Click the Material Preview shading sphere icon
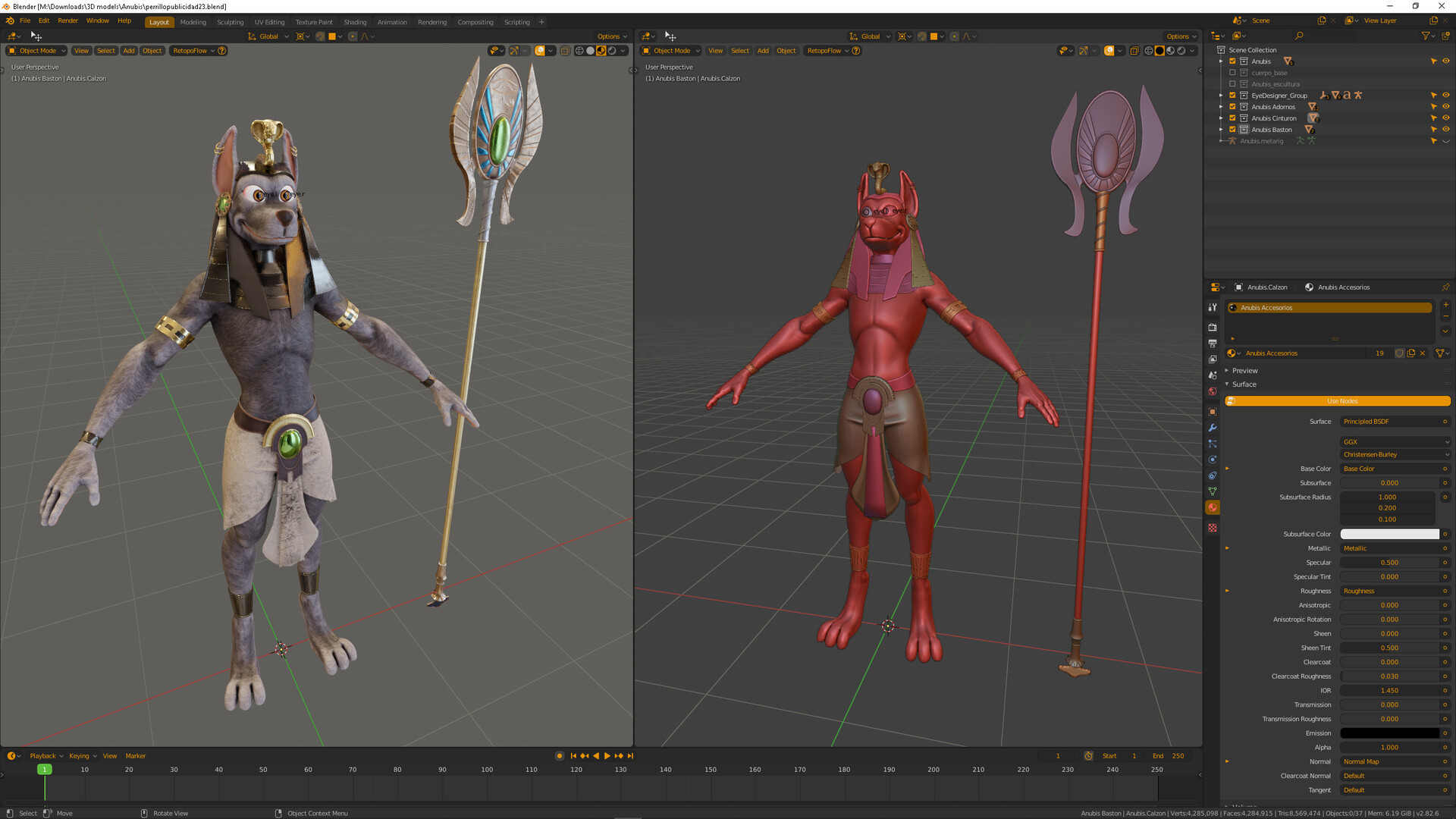1456x819 pixels. coord(601,50)
